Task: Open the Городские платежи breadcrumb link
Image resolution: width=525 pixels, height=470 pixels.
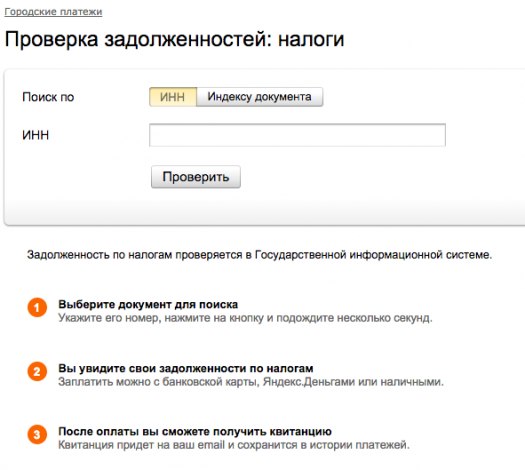Action: pyautogui.click(x=53, y=12)
